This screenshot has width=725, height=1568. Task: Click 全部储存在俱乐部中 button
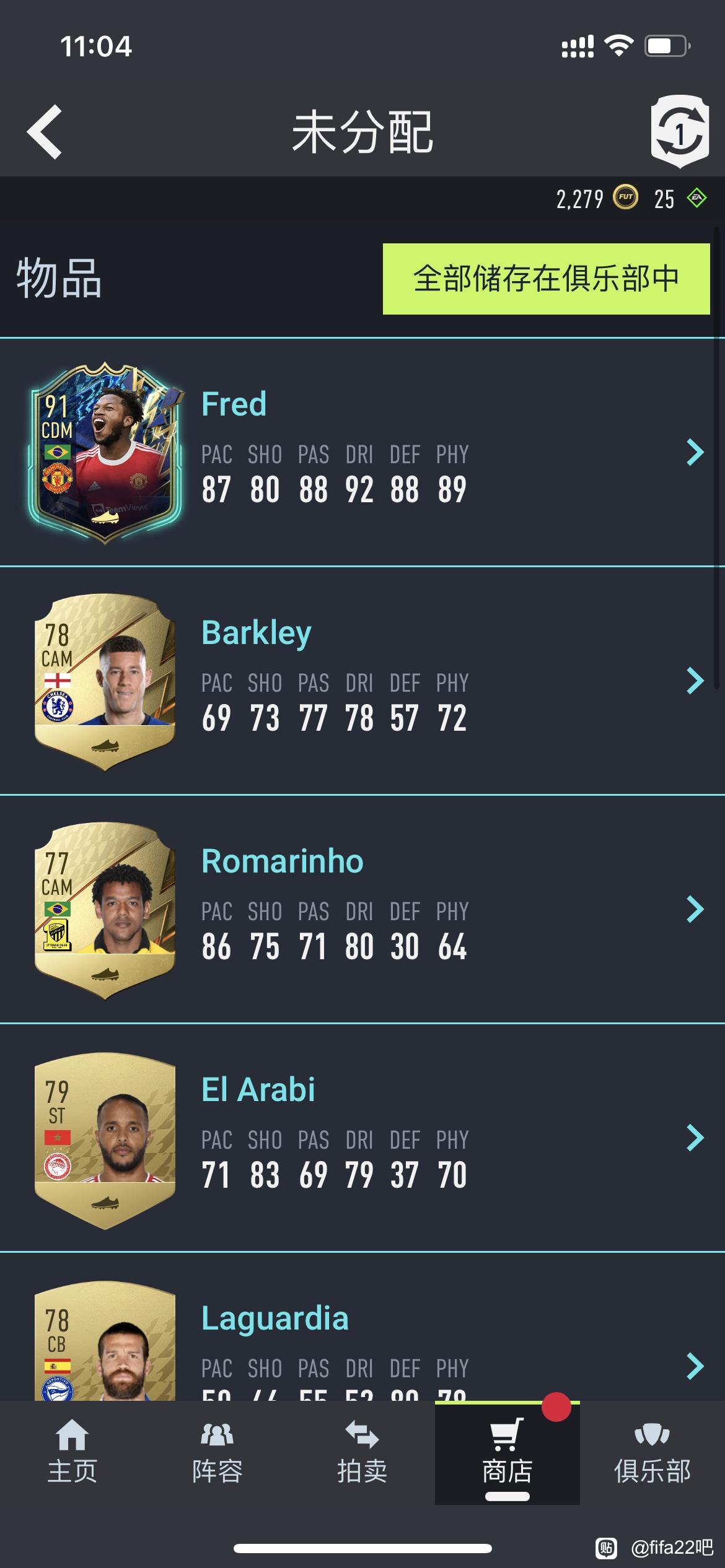pyautogui.click(x=546, y=279)
